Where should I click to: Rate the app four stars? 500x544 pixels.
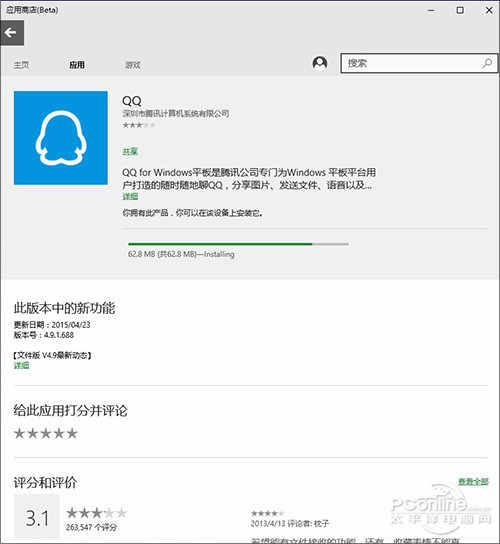(x=59, y=433)
